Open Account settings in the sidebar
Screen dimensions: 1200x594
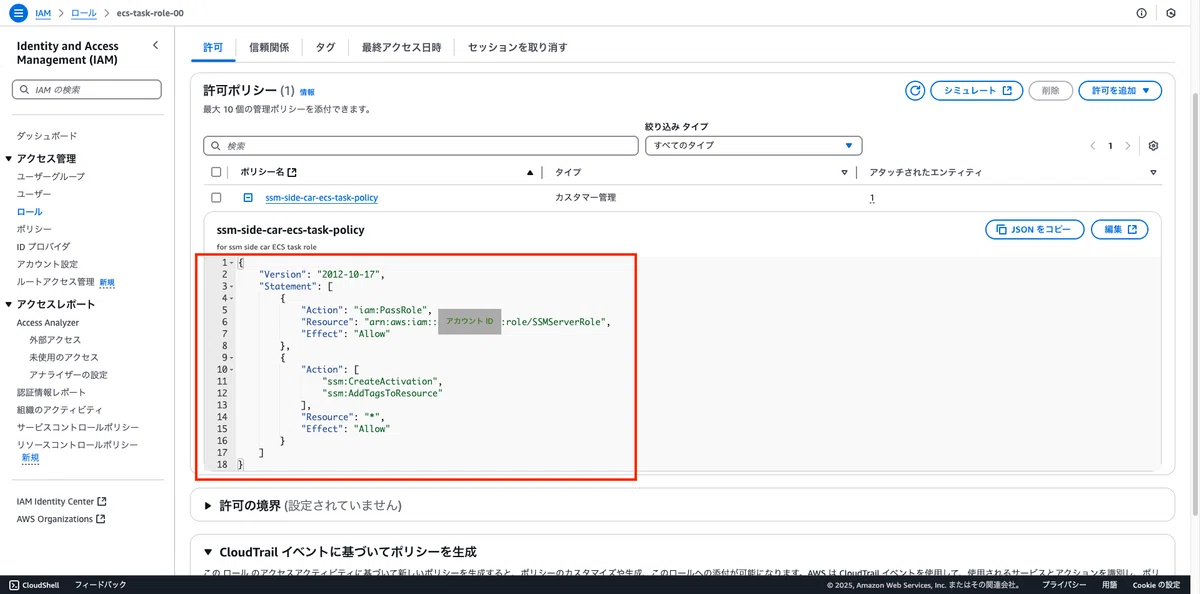pyautogui.click(x=47, y=264)
